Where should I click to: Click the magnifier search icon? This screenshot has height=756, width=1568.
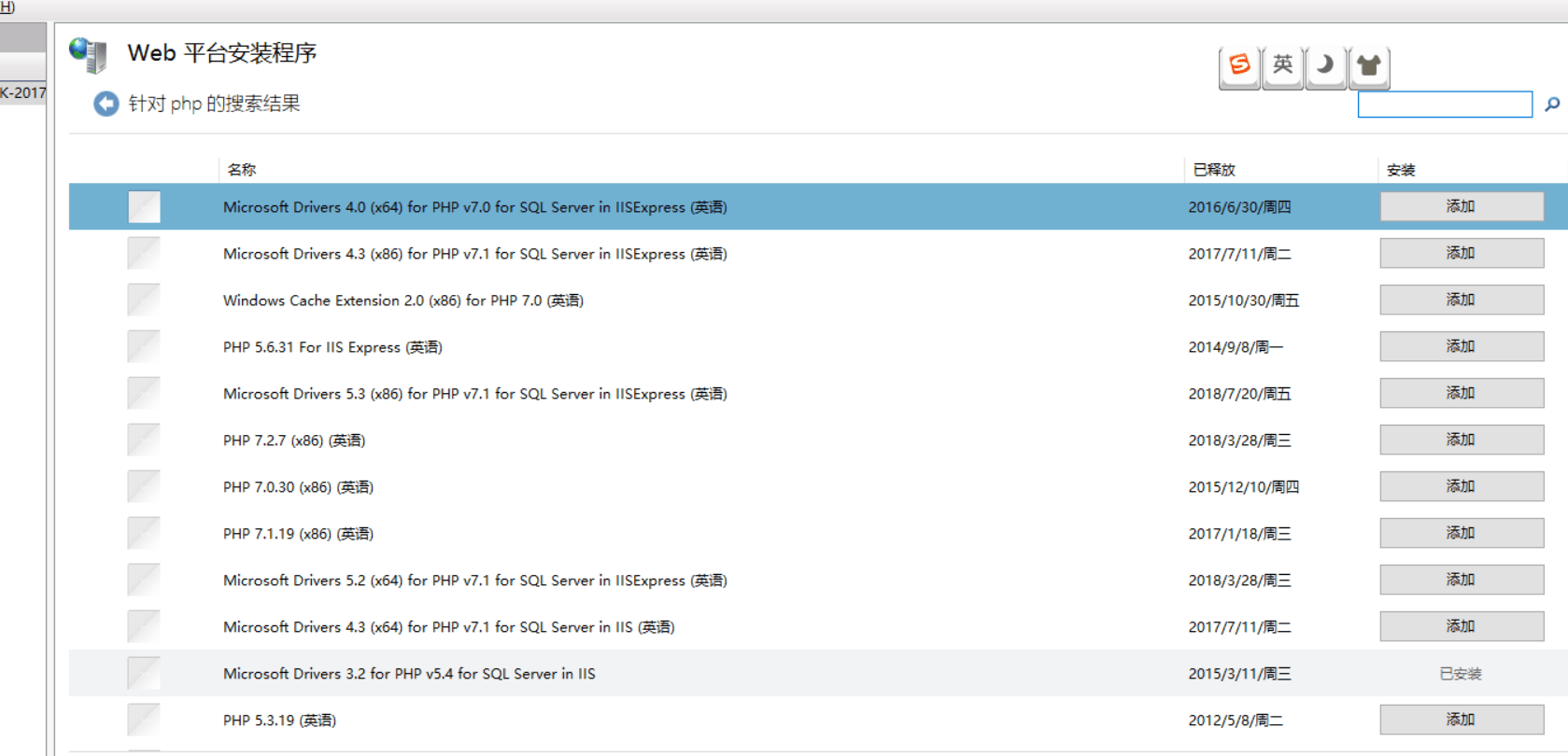pos(1552,105)
